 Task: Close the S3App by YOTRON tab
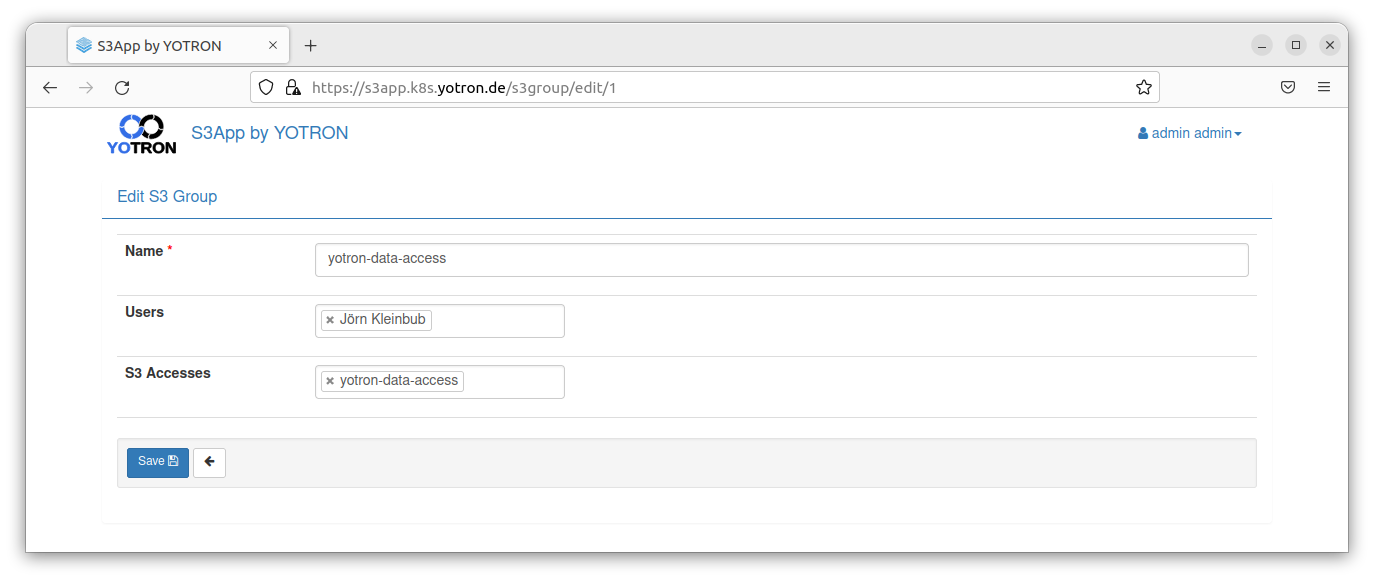[273, 46]
